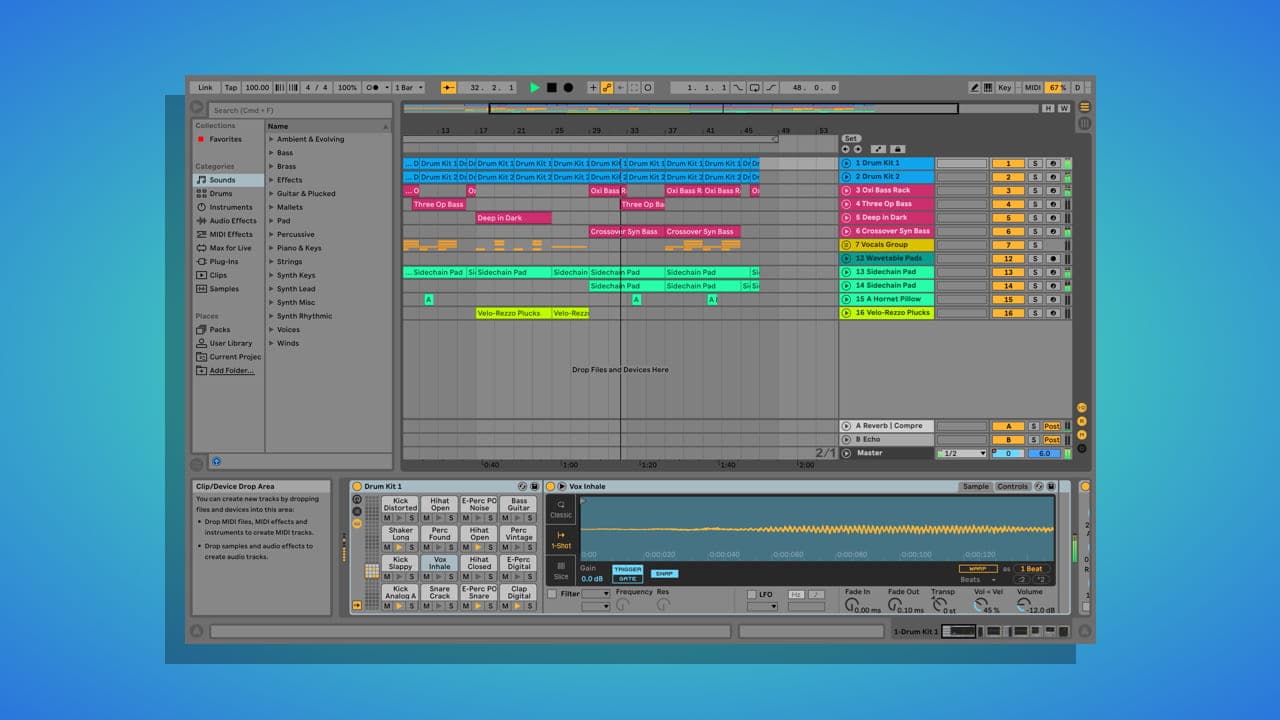Click the Link button
Image resolution: width=1280 pixels, height=720 pixels.
point(205,88)
